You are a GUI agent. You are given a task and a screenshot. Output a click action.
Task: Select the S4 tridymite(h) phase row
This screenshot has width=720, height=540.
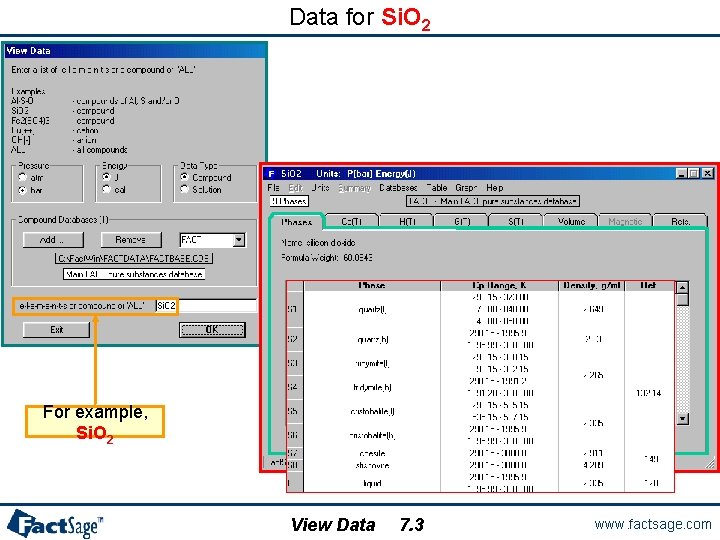[x=480, y=387]
